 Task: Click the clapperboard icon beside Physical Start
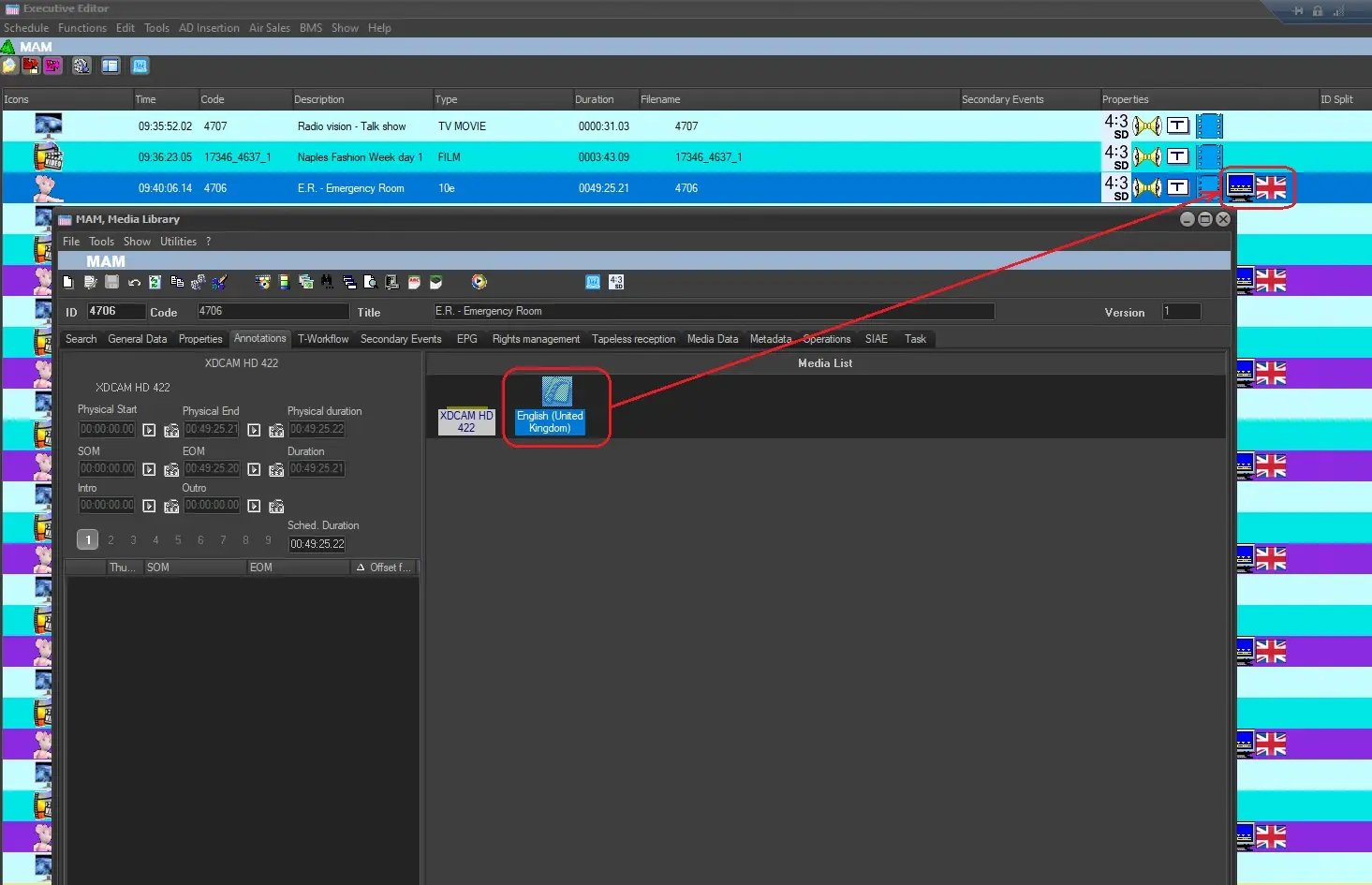(x=171, y=431)
